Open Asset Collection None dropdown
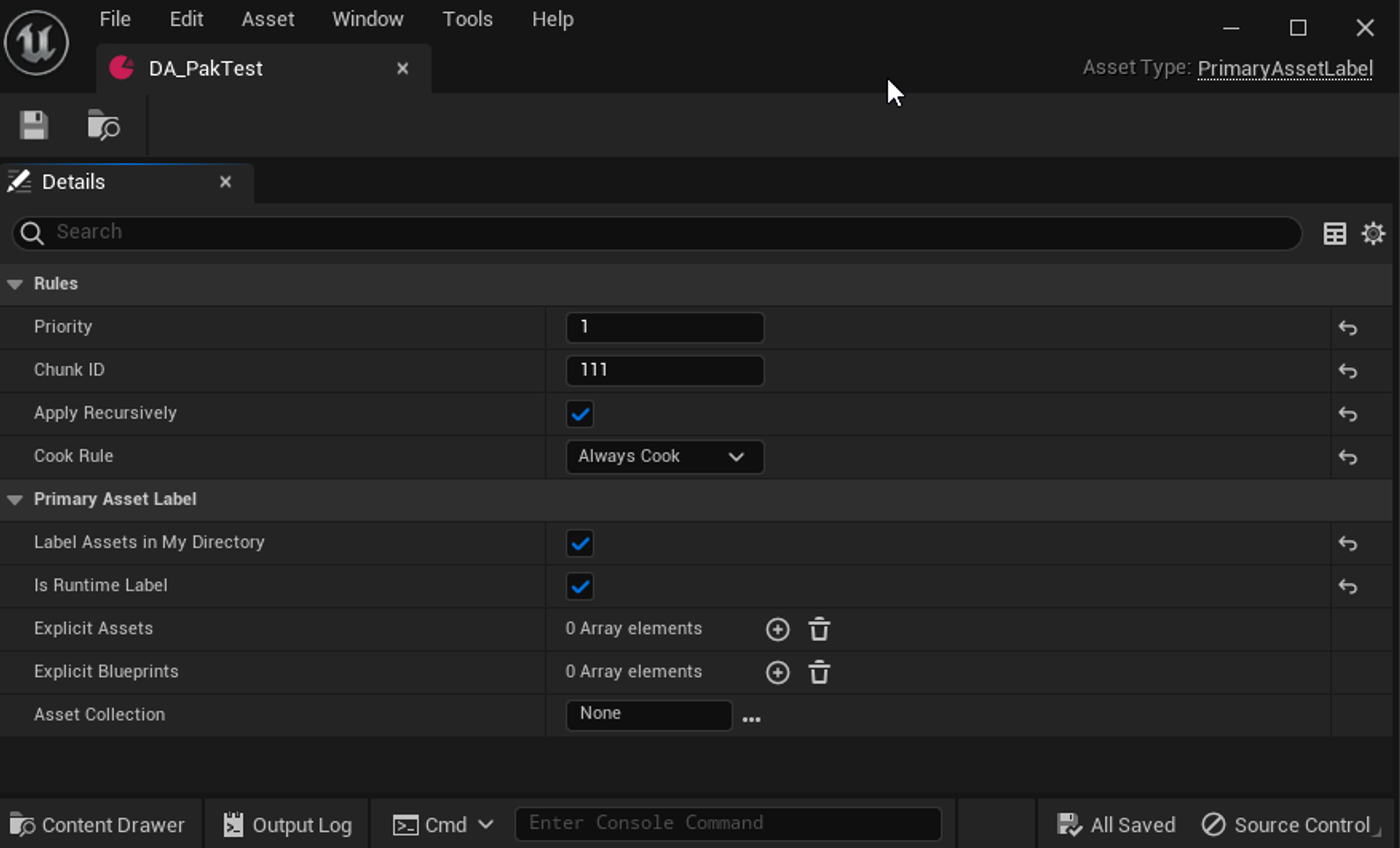Image resolution: width=1400 pixels, height=848 pixels. 649,715
